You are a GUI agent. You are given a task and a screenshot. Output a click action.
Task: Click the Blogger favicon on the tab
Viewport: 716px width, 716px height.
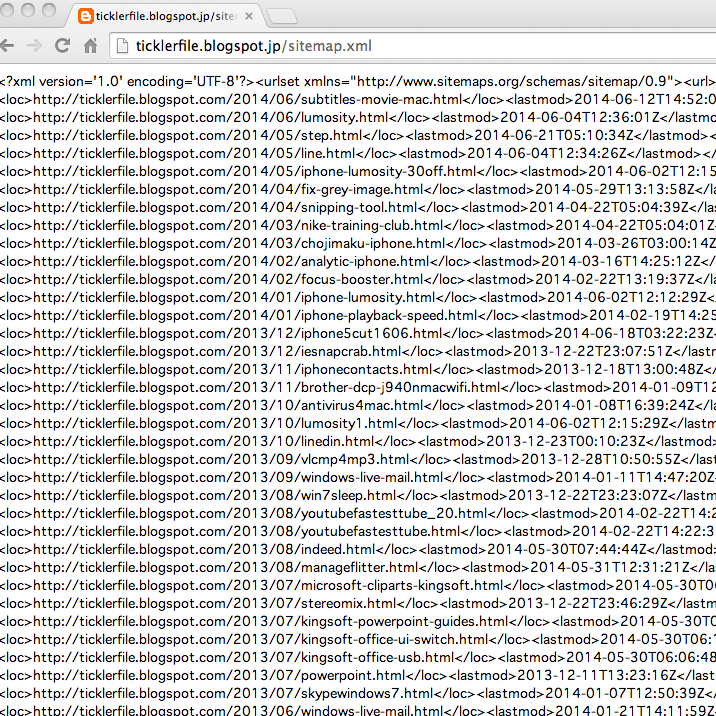coord(85,16)
